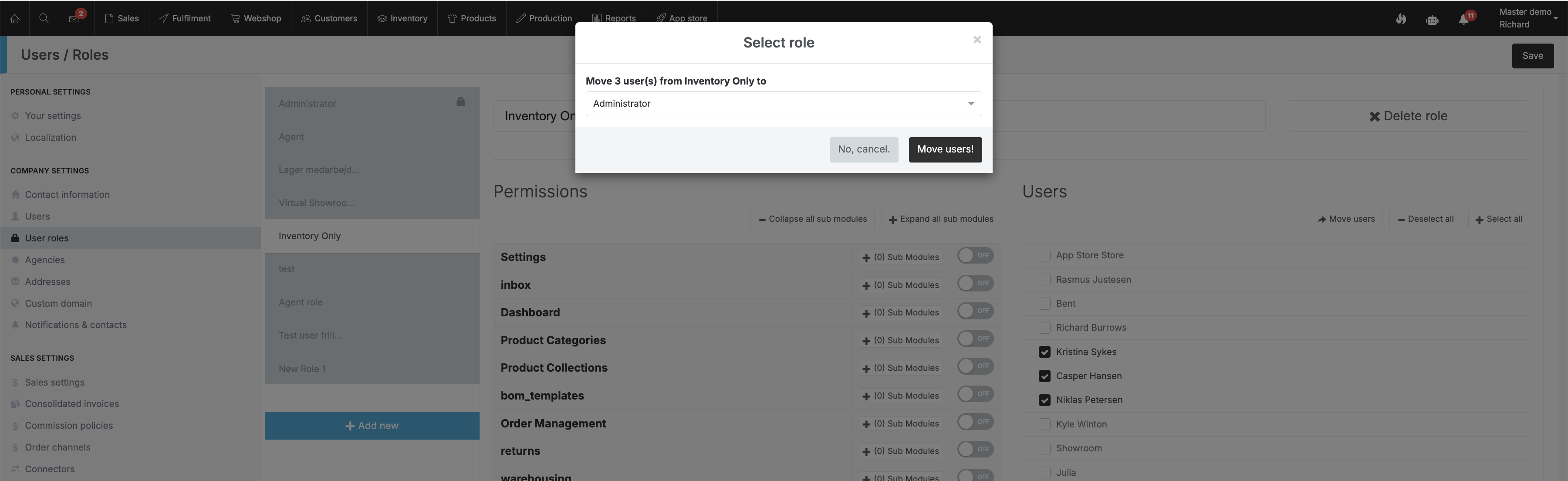Screen dimensions: 1568x481
Task: Click the flame icon in top bar
Action: point(1401,19)
